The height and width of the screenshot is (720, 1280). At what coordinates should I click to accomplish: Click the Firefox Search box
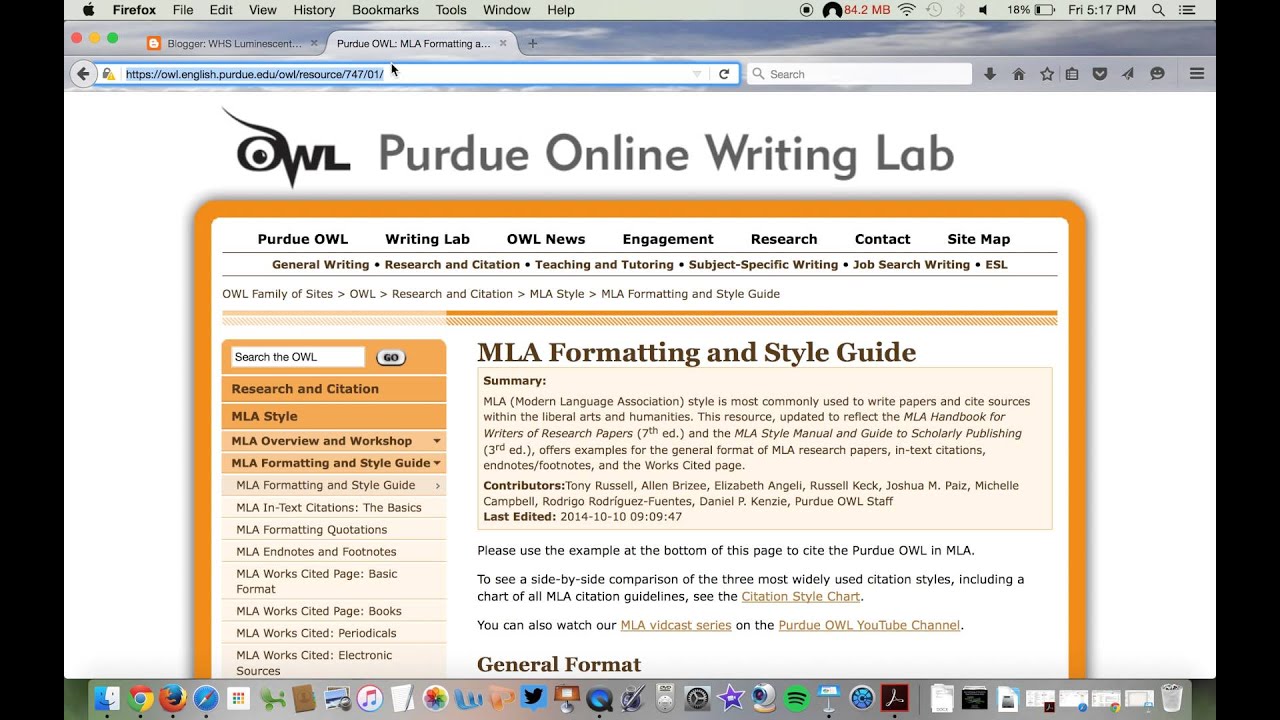click(859, 74)
